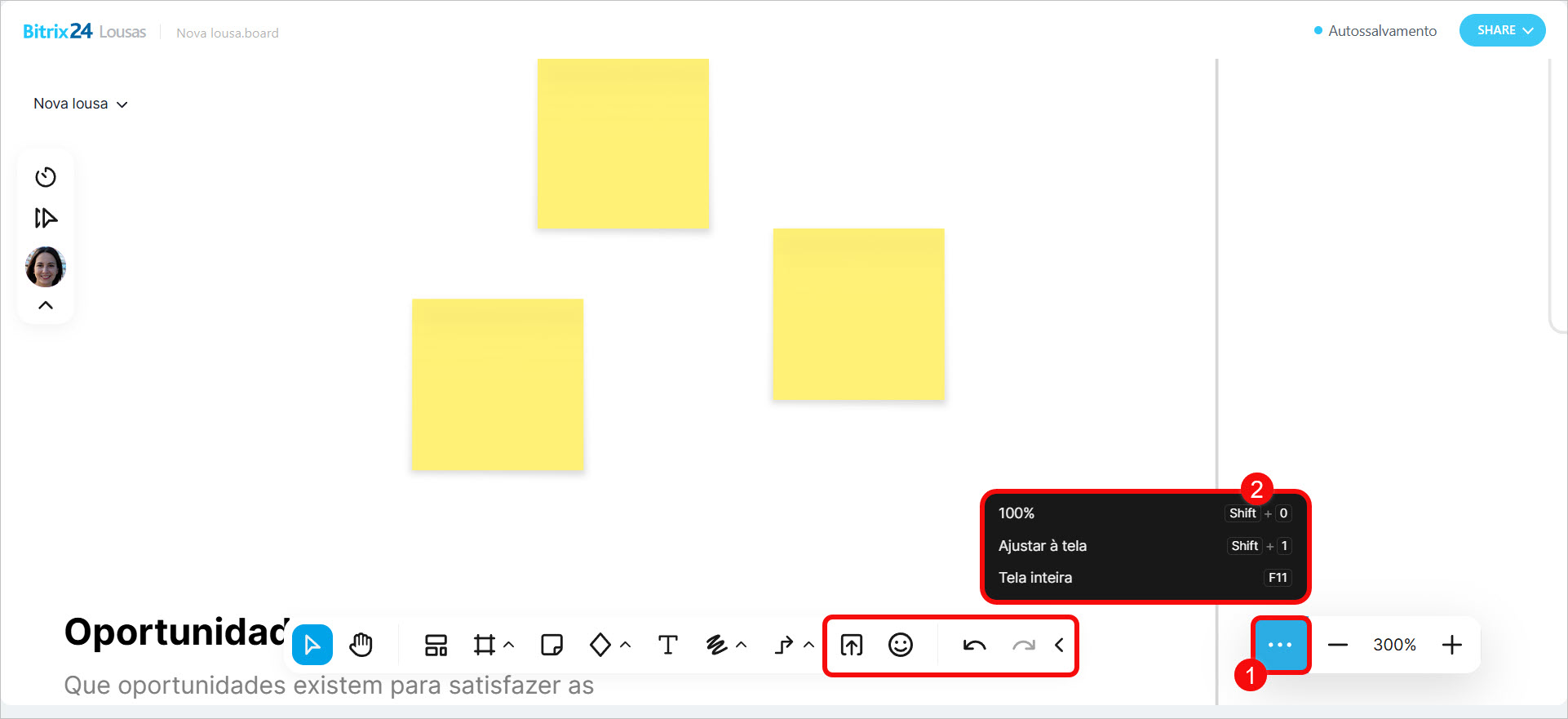Click the three-dots zoom options button

(x=1280, y=646)
